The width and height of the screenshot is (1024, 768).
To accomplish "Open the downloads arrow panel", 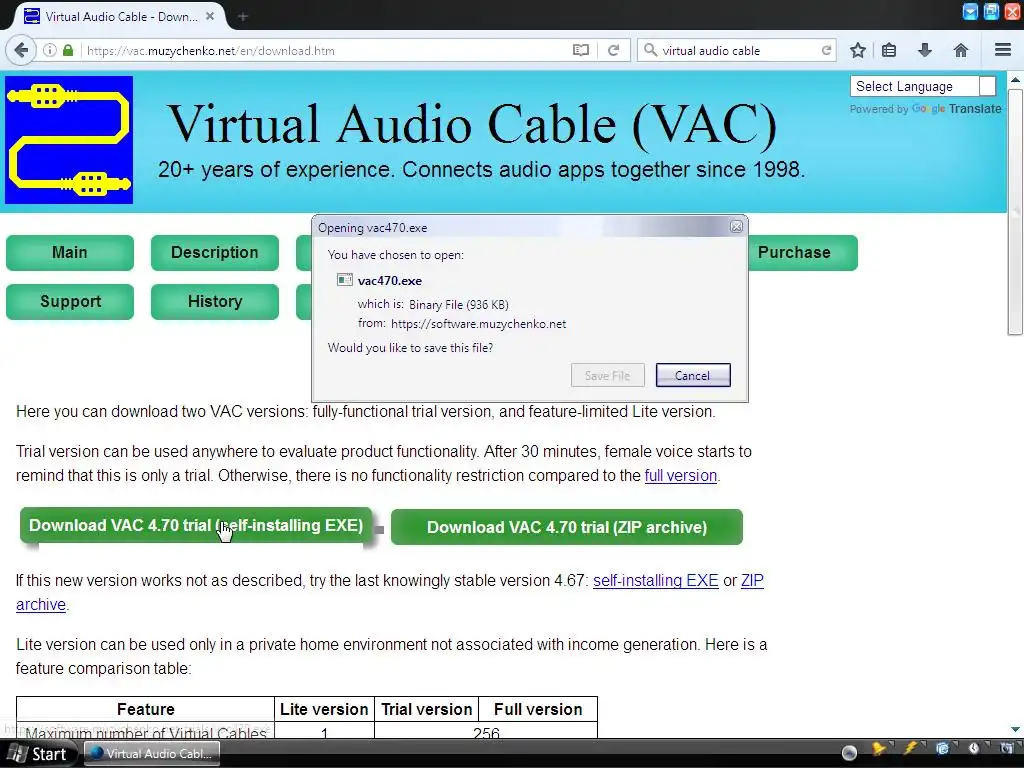I will [925, 50].
